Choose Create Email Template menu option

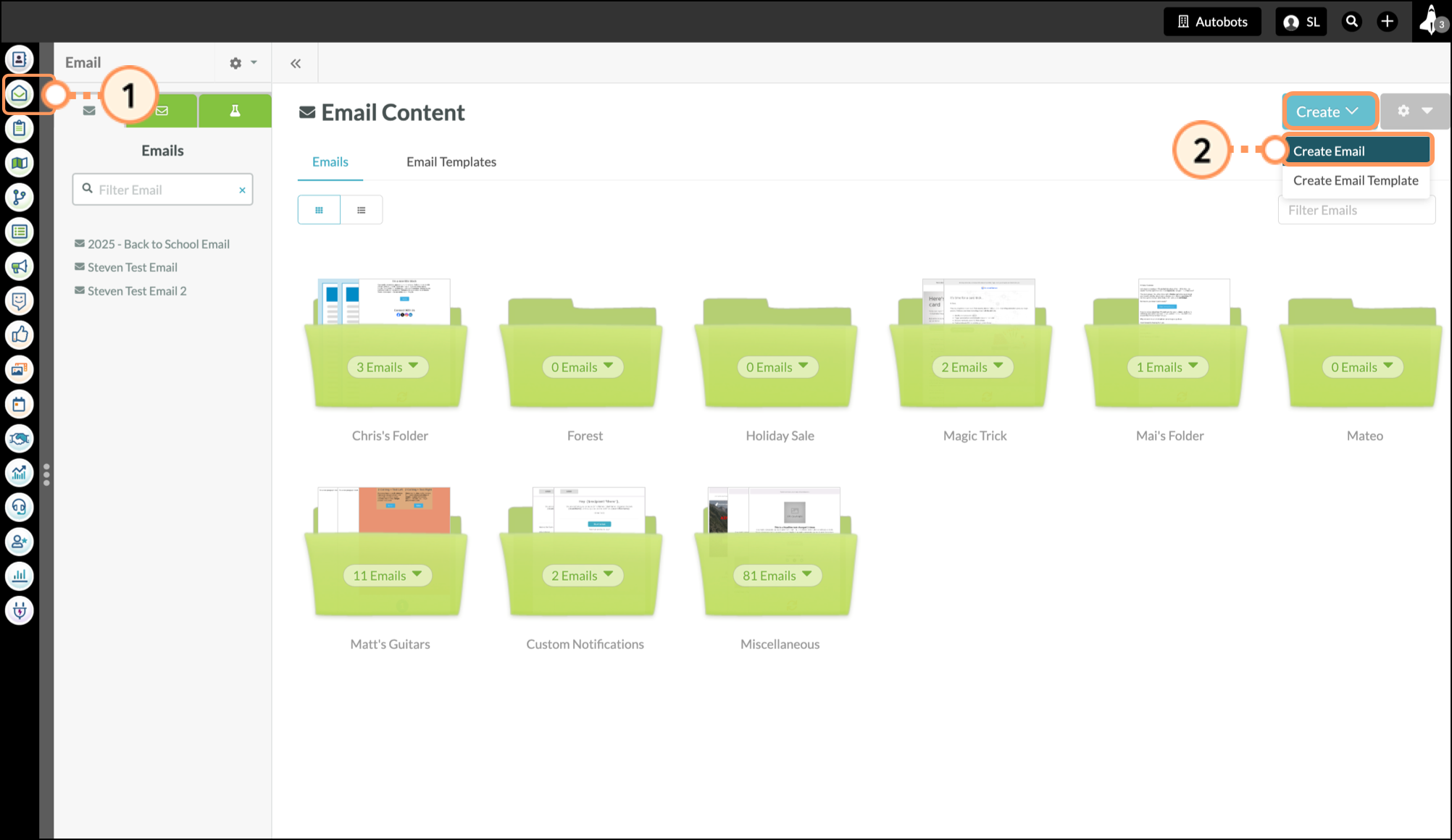pos(1355,181)
